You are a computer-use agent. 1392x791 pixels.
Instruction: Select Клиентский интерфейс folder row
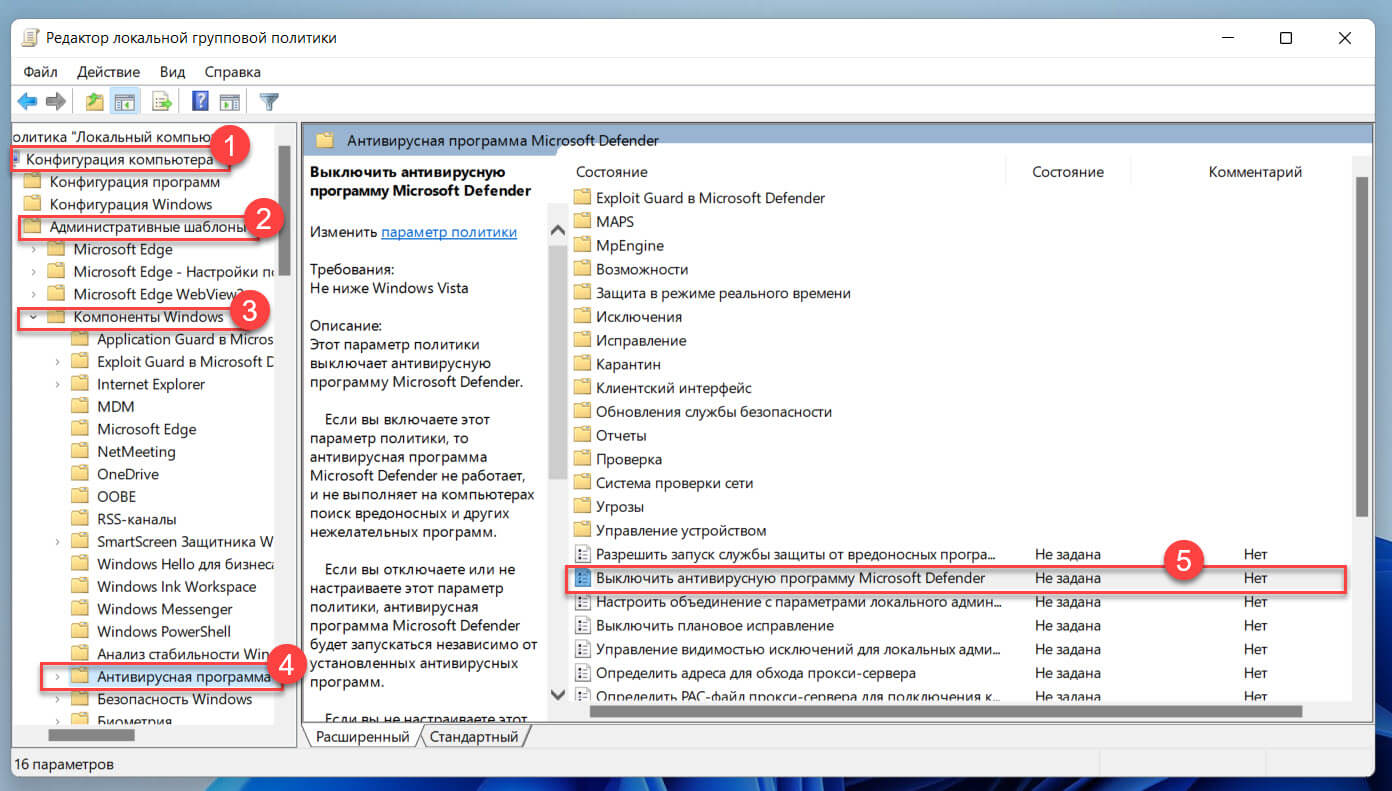pos(673,388)
